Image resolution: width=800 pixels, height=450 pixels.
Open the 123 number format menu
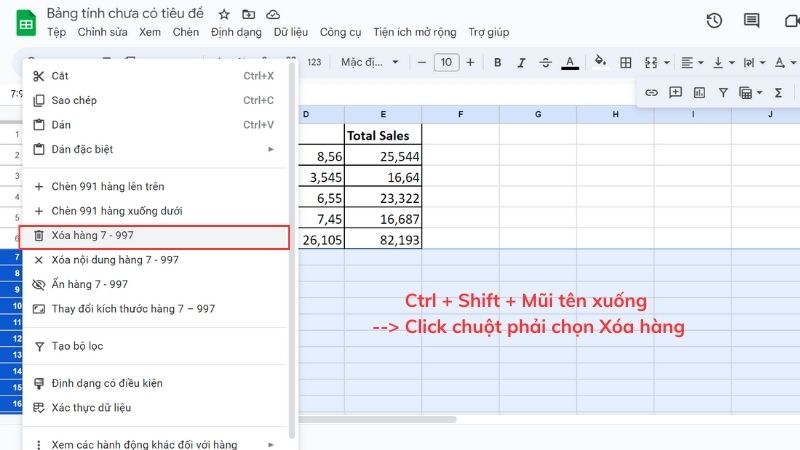pos(314,62)
